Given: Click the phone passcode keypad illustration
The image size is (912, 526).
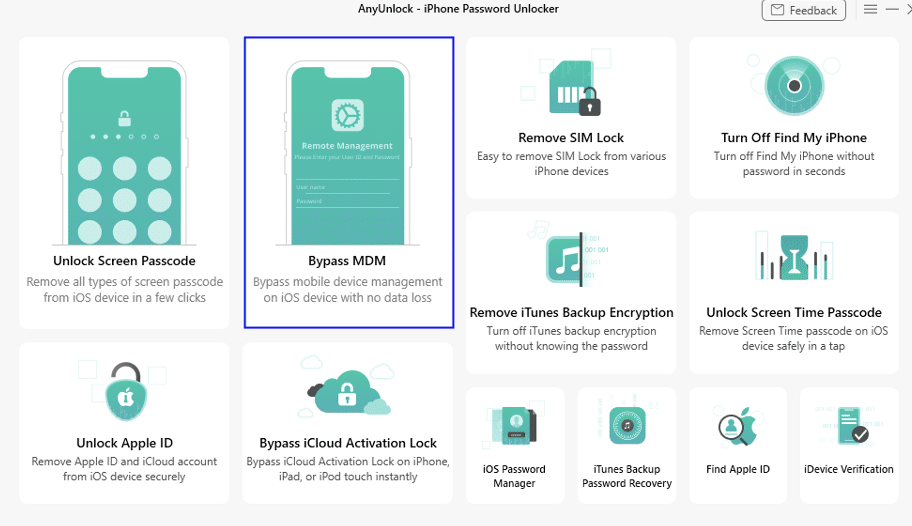Looking at the screenshot, I should pyautogui.click(x=124, y=152).
